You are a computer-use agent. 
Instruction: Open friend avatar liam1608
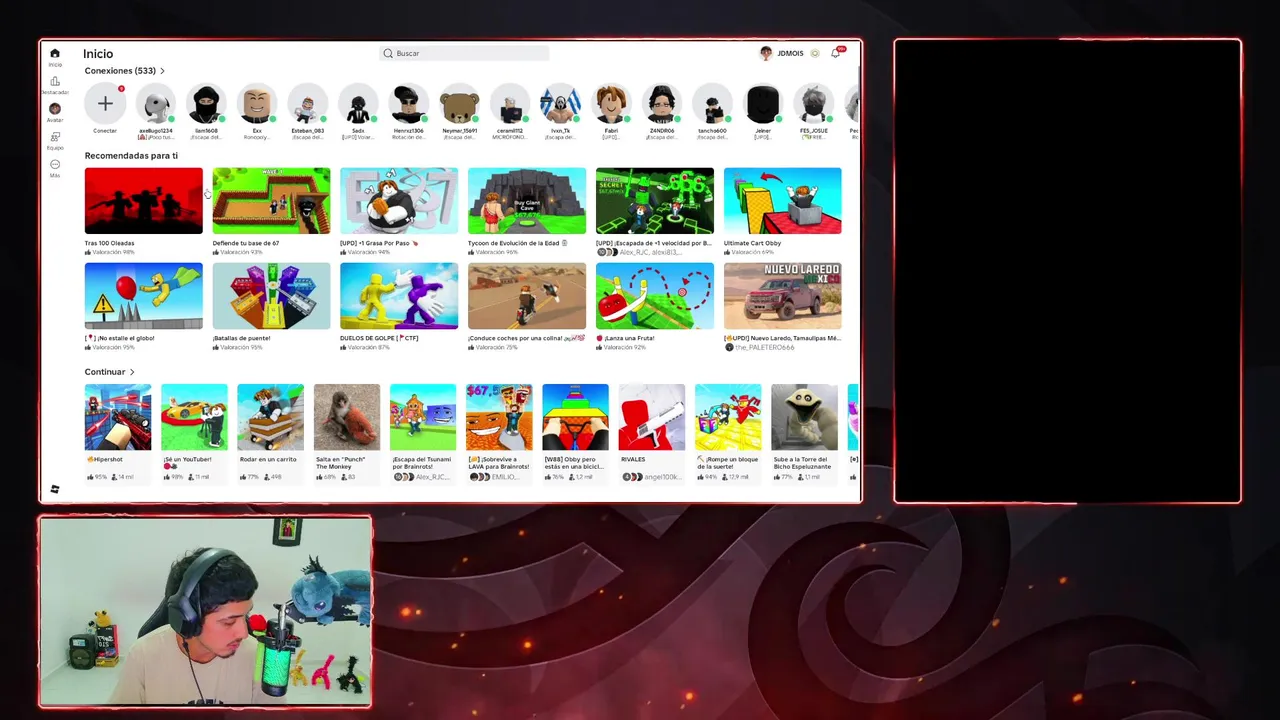coord(206,103)
